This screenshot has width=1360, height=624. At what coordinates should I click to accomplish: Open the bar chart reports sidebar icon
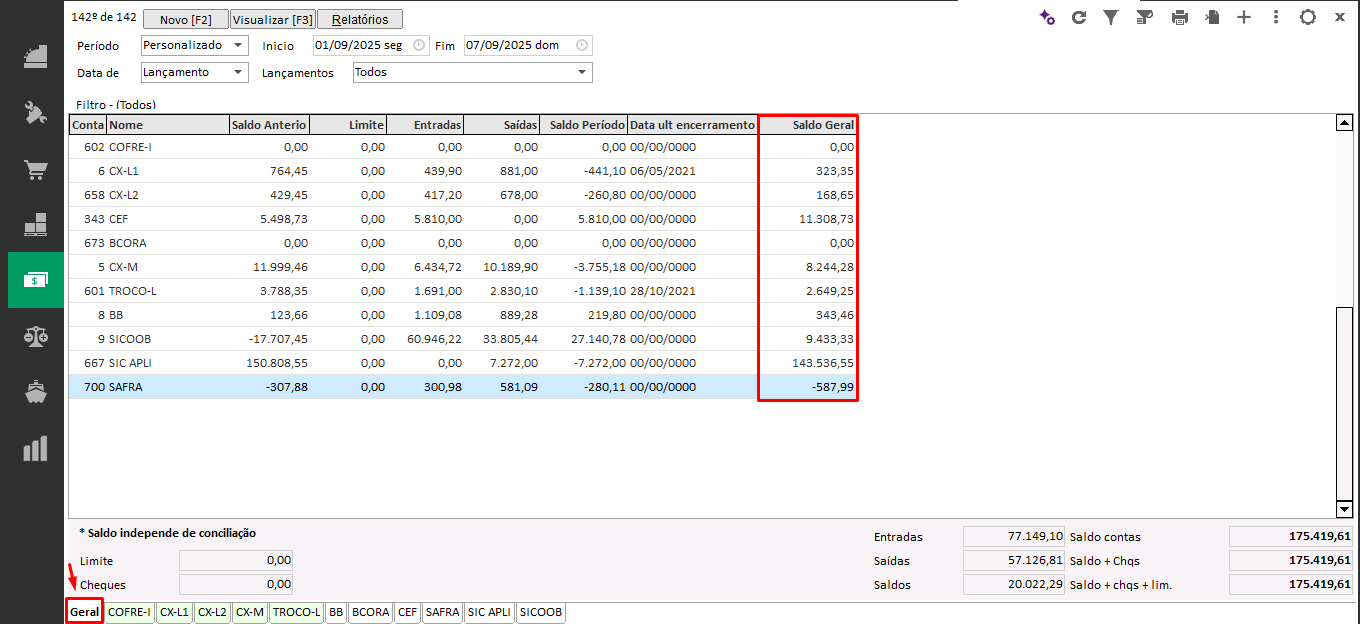point(36,449)
